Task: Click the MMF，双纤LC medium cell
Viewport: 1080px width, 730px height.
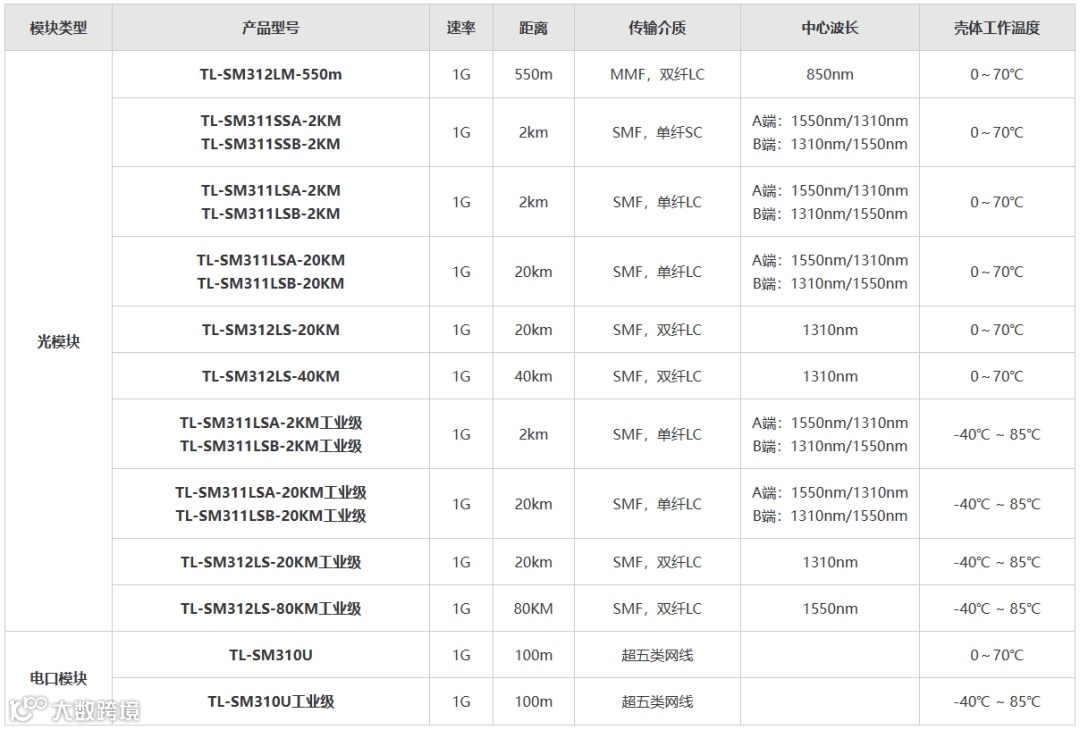Action: tap(657, 74)
